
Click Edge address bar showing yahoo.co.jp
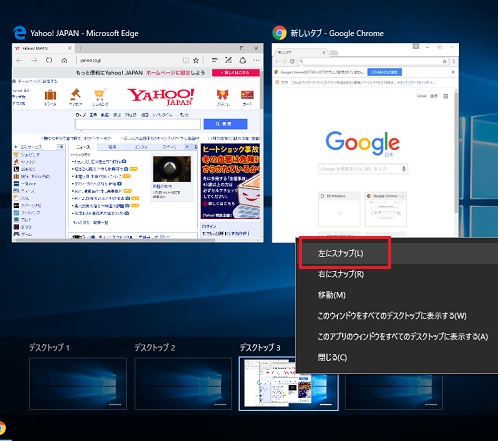pos(128,60)
